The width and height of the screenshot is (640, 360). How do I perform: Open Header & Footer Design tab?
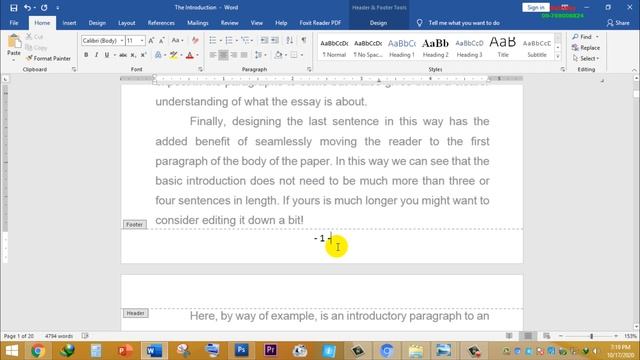click(x=378, y=23)
